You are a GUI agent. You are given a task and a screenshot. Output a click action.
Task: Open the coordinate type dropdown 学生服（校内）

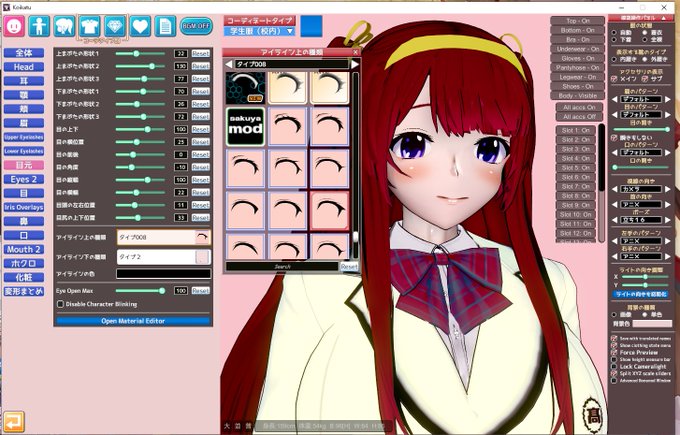[260, 31]
